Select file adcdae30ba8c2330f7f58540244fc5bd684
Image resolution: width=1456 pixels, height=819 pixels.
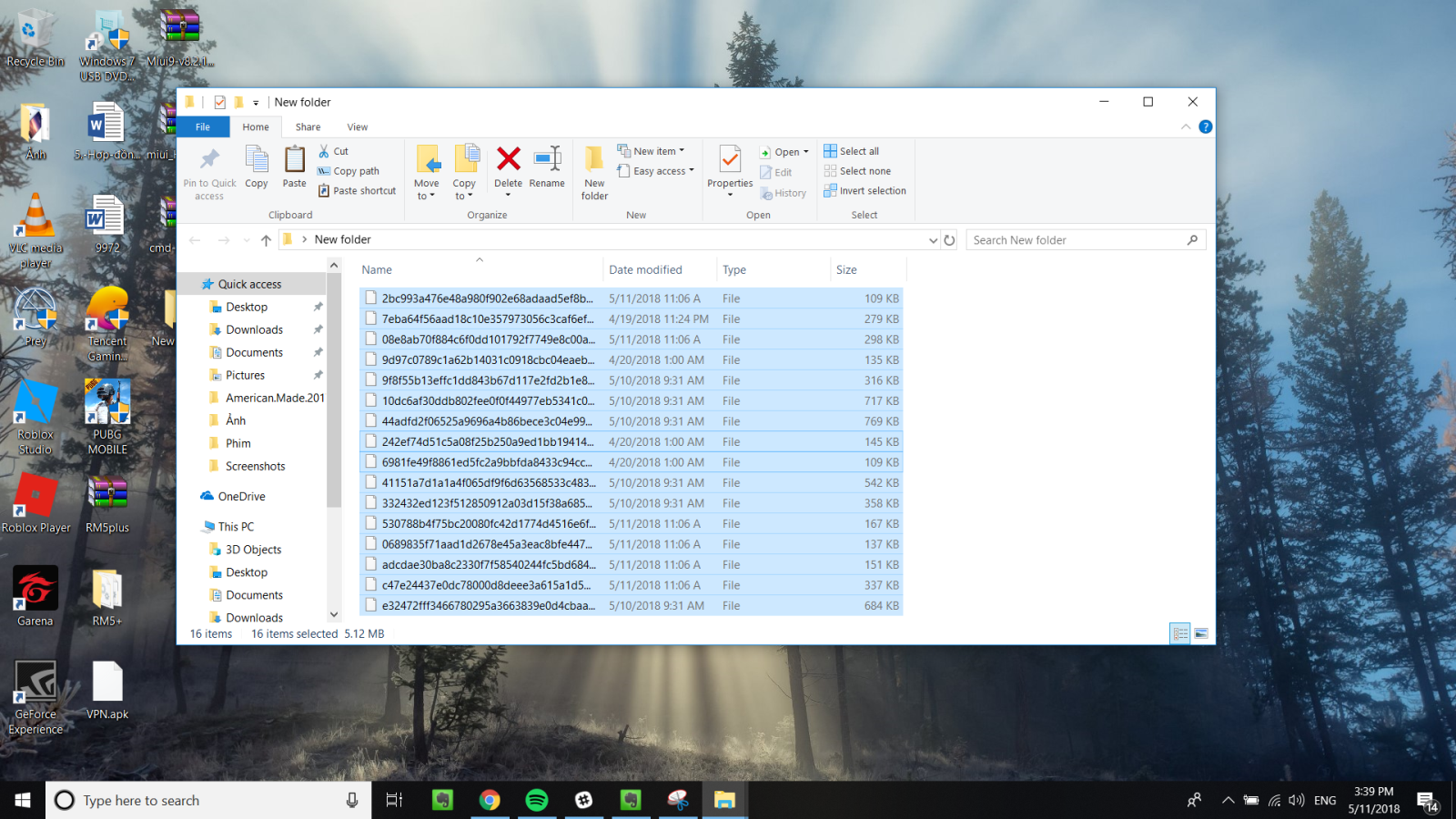pyautogui.click(x=632, y=565)
